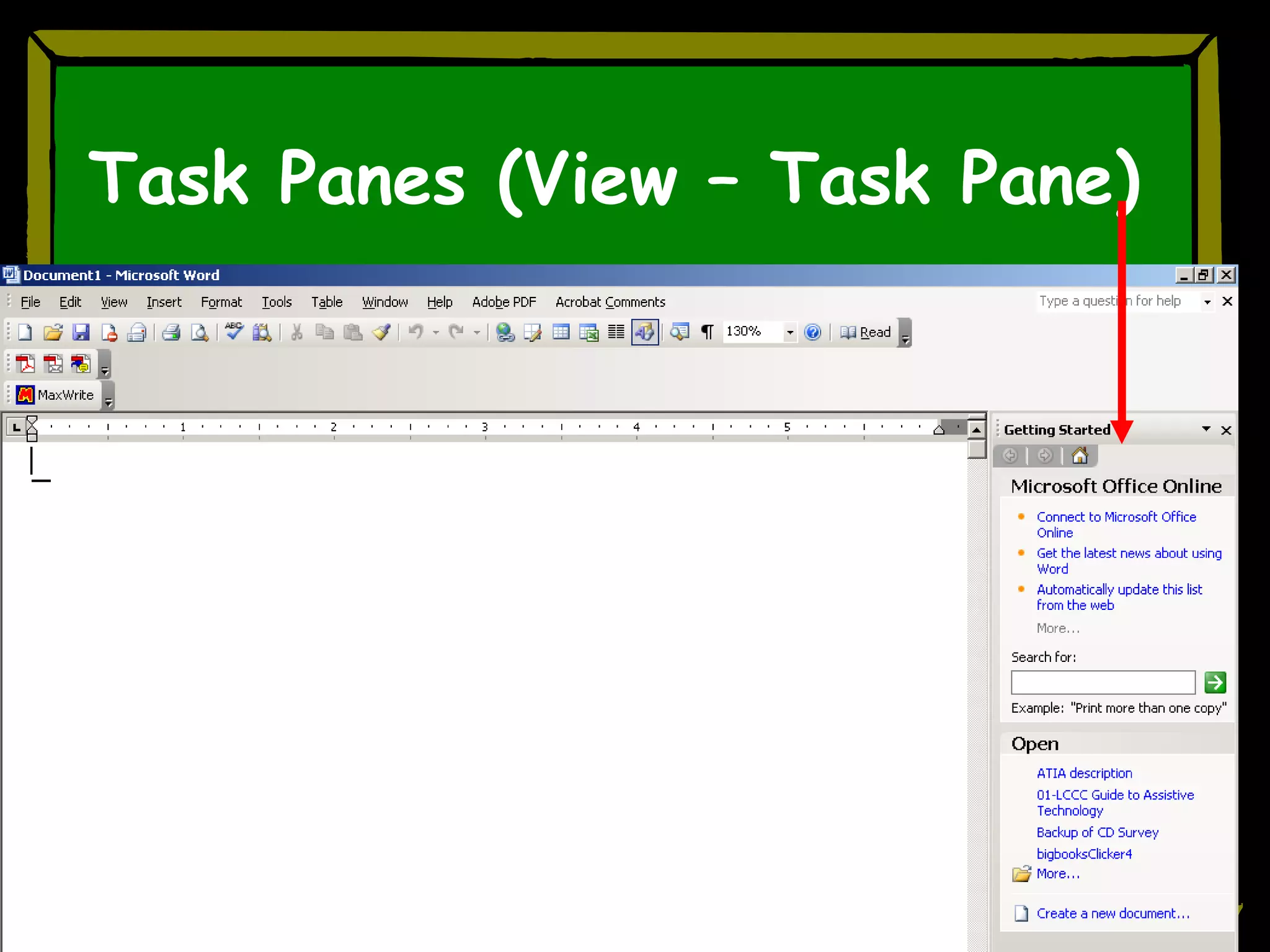Click the vertical scrollbar up arrow

[x=977, y=429]
